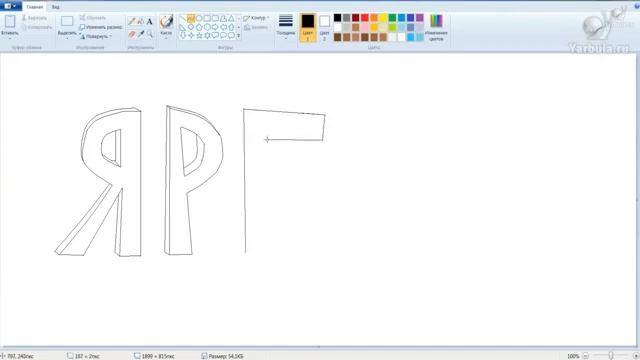Click the '100%' zoom level text
This screenshot has width=640, height=360.
pos(573,356)
